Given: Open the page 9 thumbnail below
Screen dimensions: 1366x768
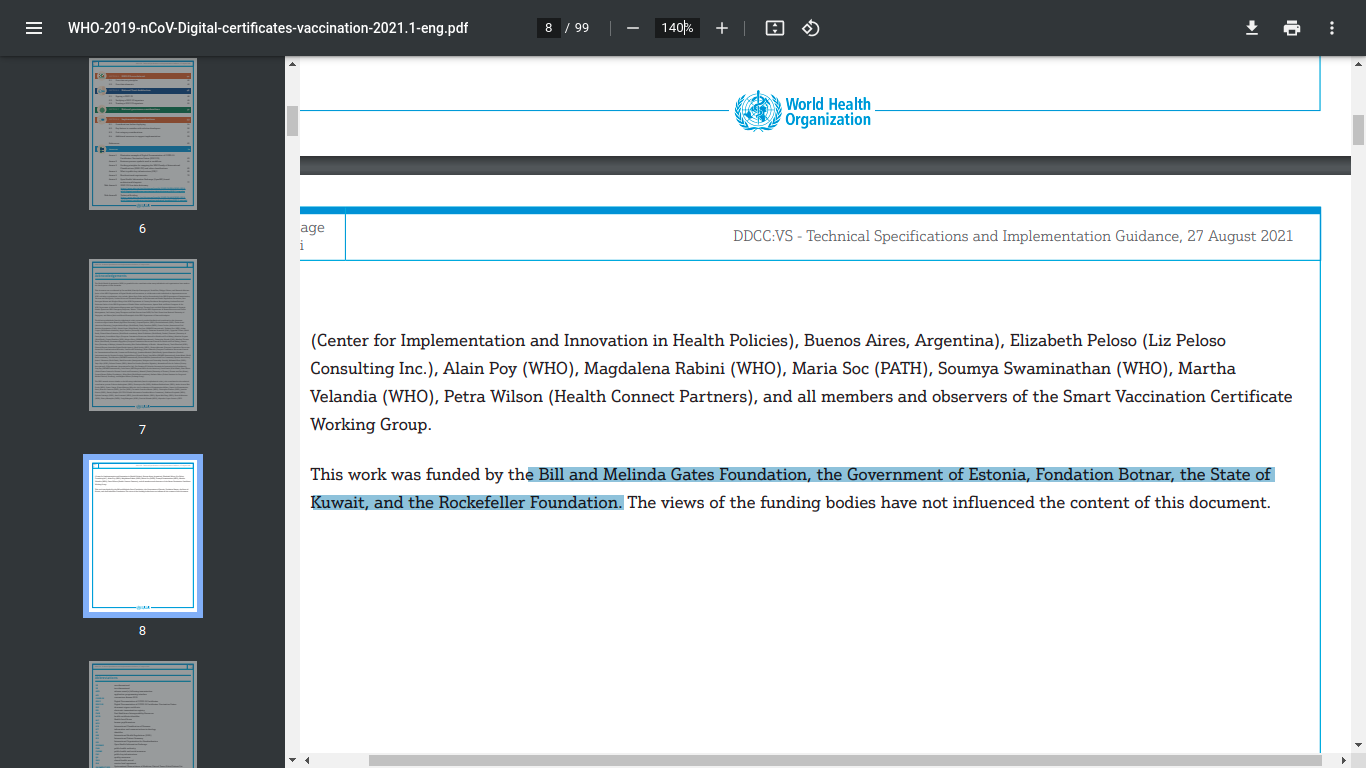Looking at the screenshot, I should pyautogui.click(x=143, y=714).
